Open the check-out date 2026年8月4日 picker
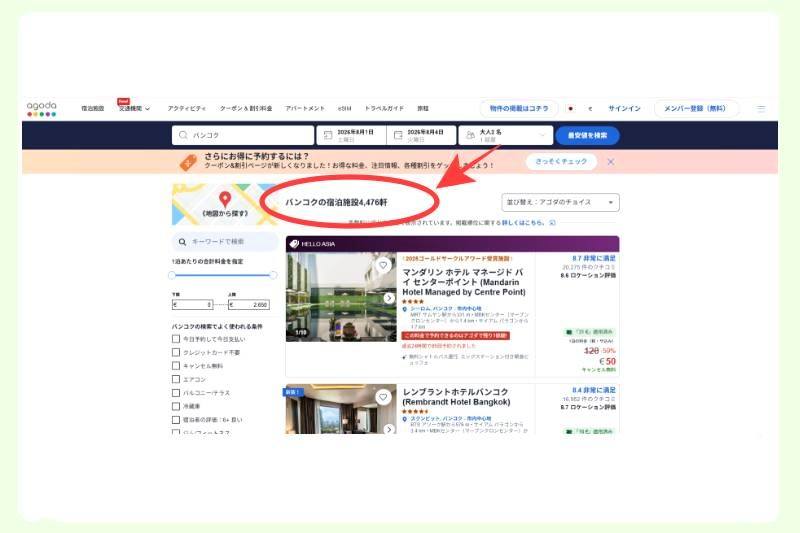 421,135
